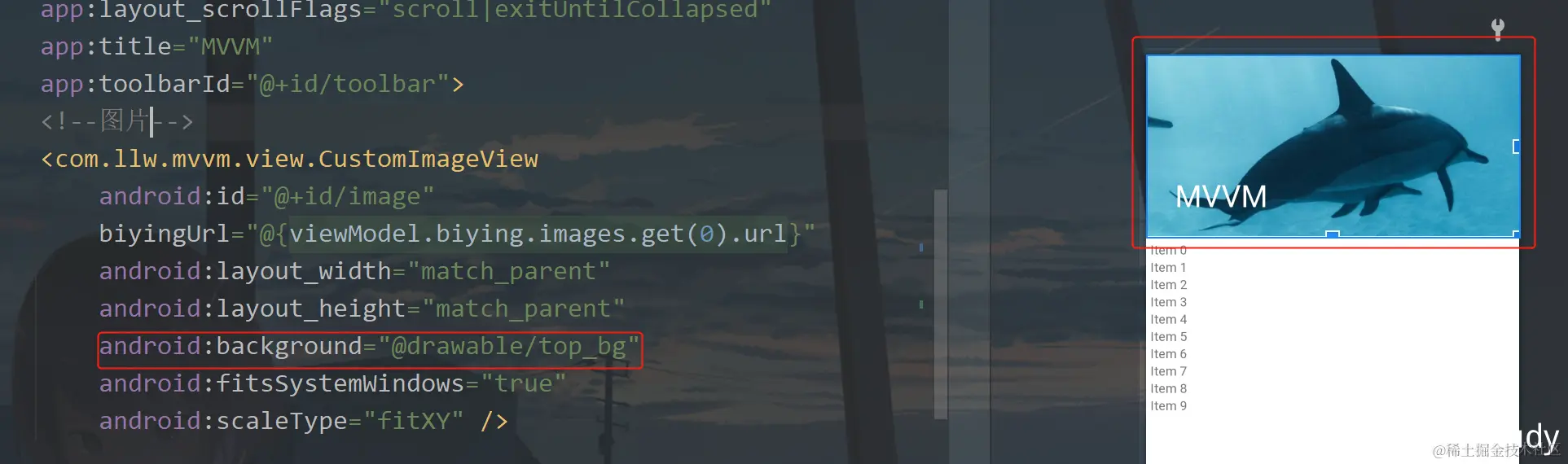Select the right-edge resize handle of dolphin image
The width and height of the screenshot is (1568, 464).
1516,147
